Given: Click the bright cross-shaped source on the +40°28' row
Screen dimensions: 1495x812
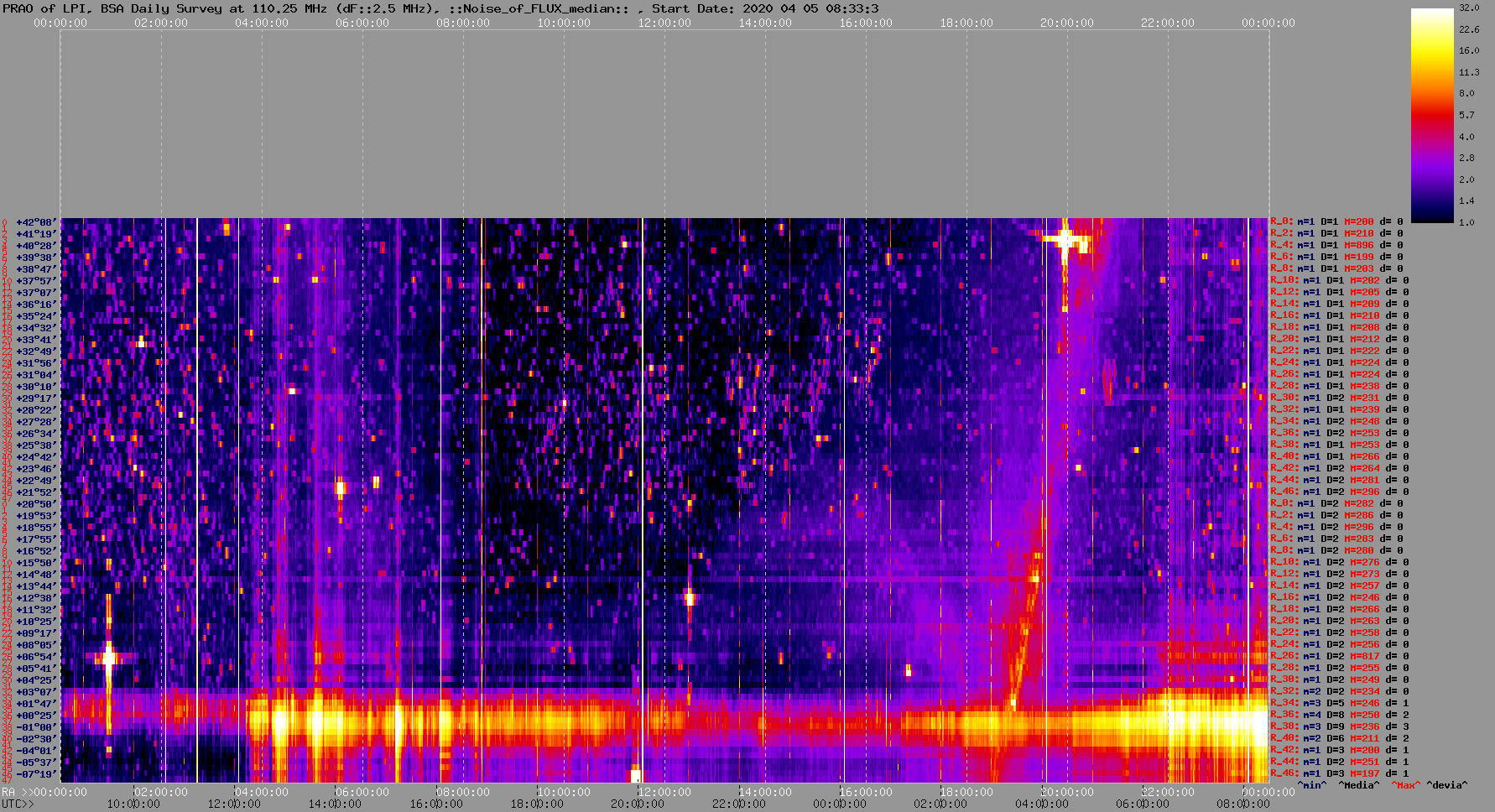Looking at the screenshot, I should click(1065, 241).
